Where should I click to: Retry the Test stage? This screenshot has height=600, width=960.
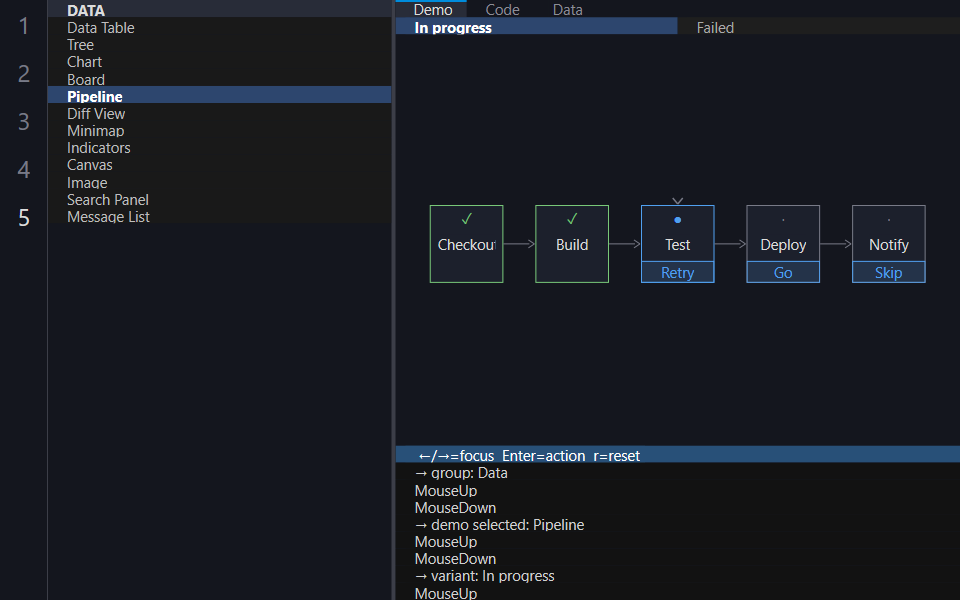coord(677,272)
